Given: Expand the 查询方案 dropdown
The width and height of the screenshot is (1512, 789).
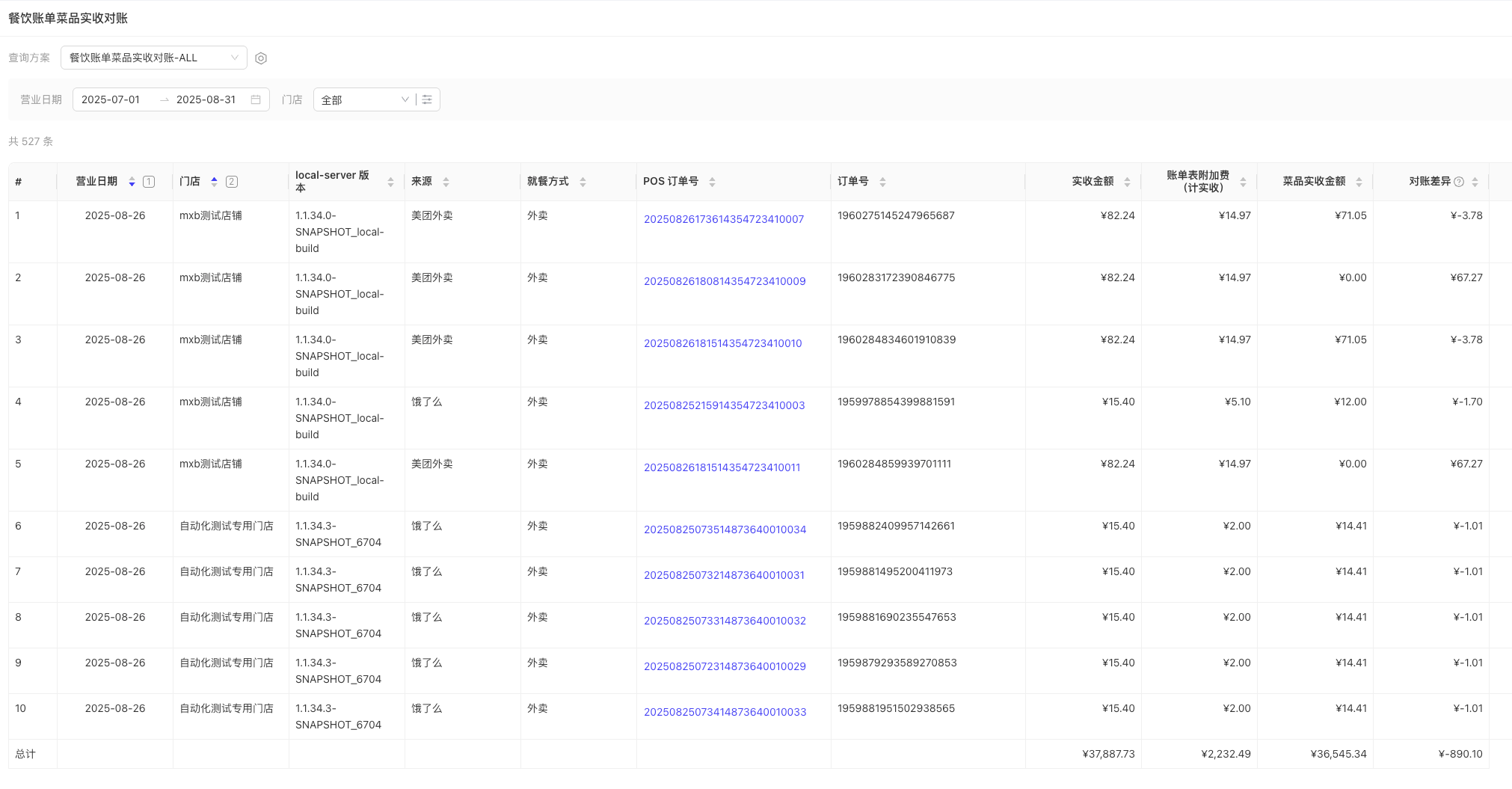Looking at the screenshot, I should pos(153,58).
